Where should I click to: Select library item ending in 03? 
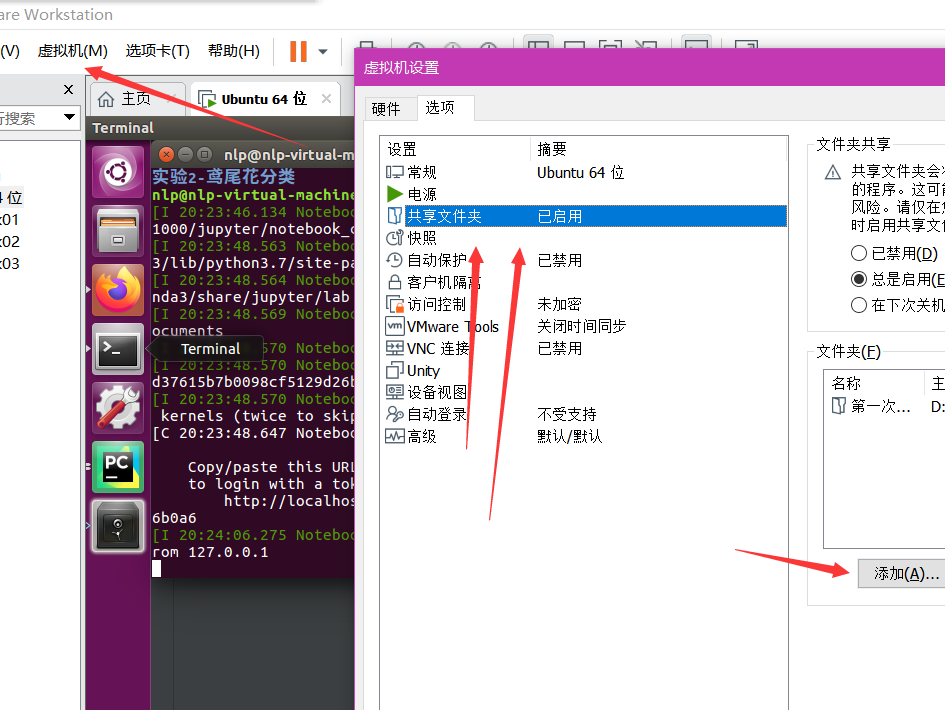(10, 264)
